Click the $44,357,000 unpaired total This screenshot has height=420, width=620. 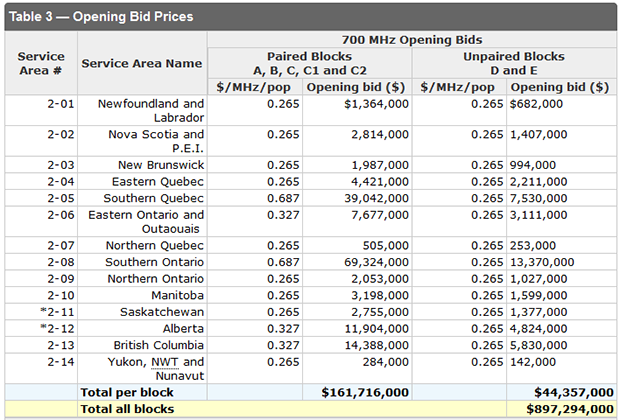coord(574,392)
